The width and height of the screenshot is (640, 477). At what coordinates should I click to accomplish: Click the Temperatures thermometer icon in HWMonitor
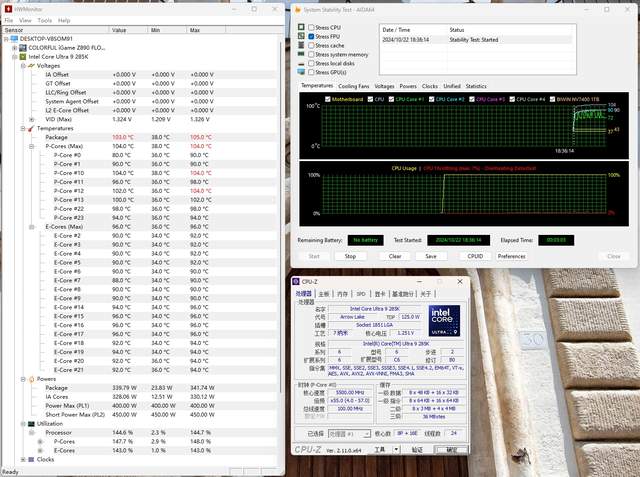31,129
